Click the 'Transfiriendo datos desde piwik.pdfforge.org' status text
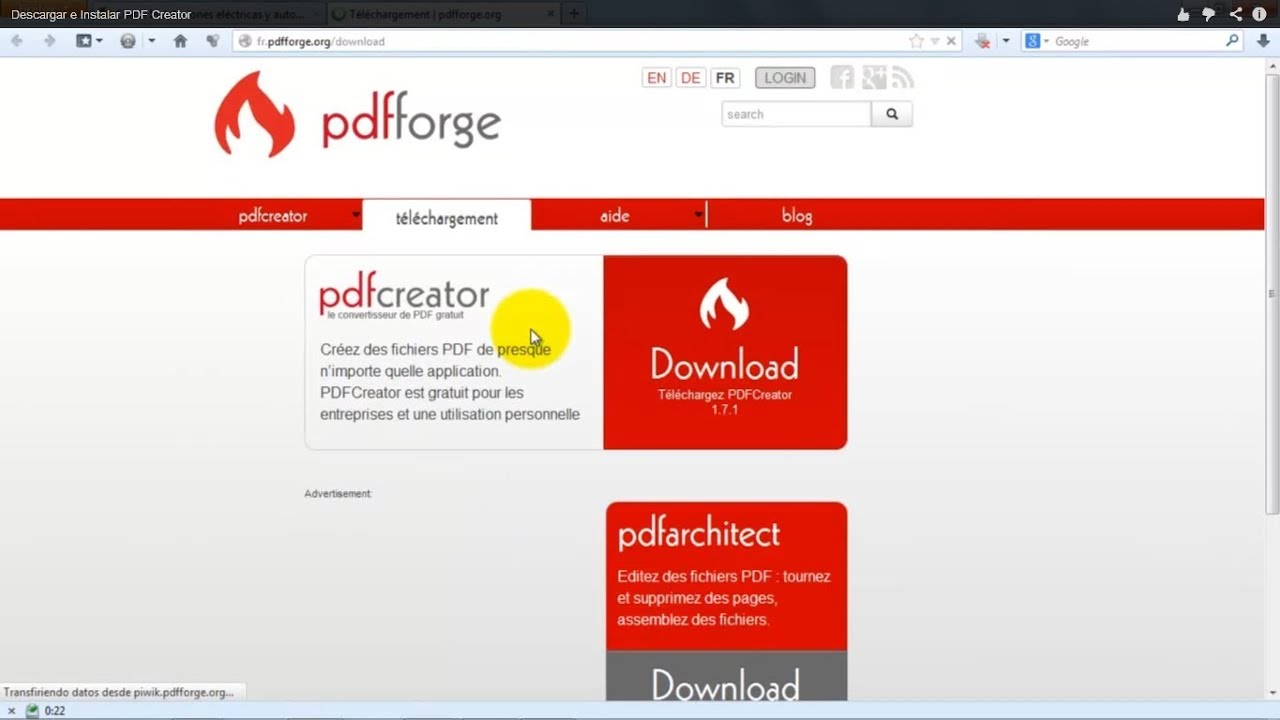1280x720 pixels. [x=119, y=692]
